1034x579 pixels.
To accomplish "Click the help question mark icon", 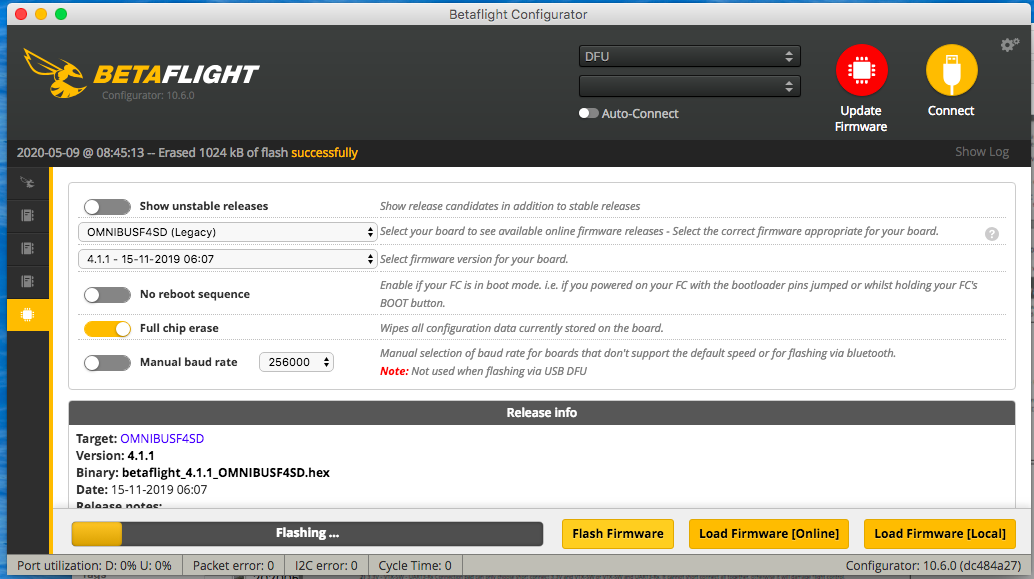I will pos(992,234).
